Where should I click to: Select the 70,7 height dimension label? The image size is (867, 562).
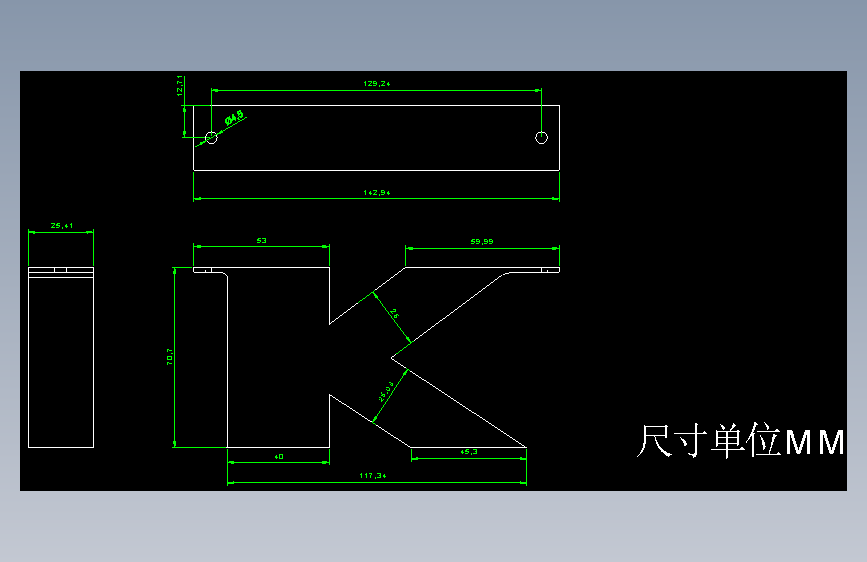point(170,356)
